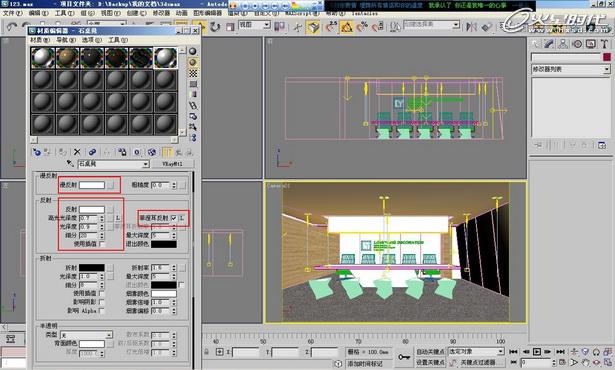Toggle checkered Background icon in Material Editor

(193, 73)
